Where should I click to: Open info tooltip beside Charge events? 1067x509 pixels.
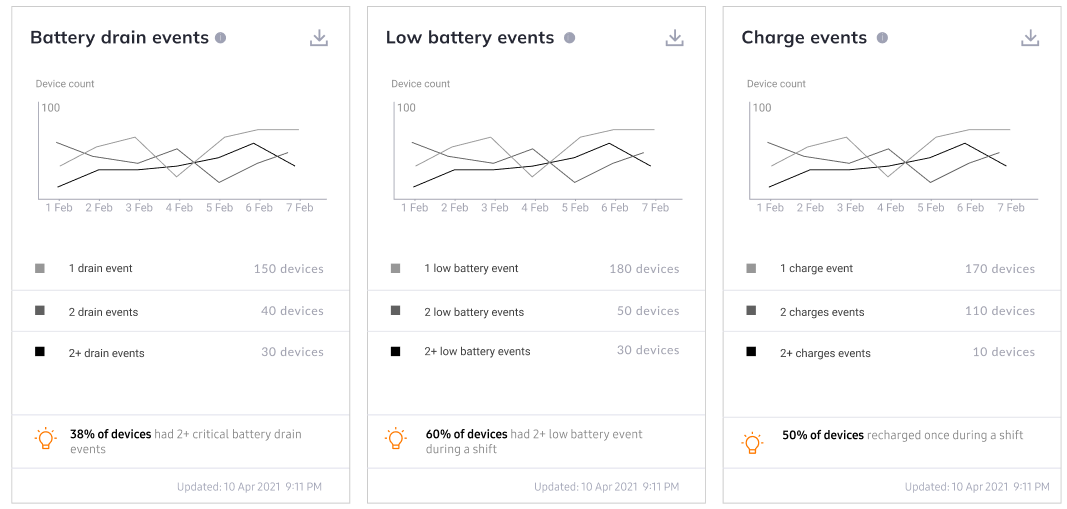[x=882, y=38]
